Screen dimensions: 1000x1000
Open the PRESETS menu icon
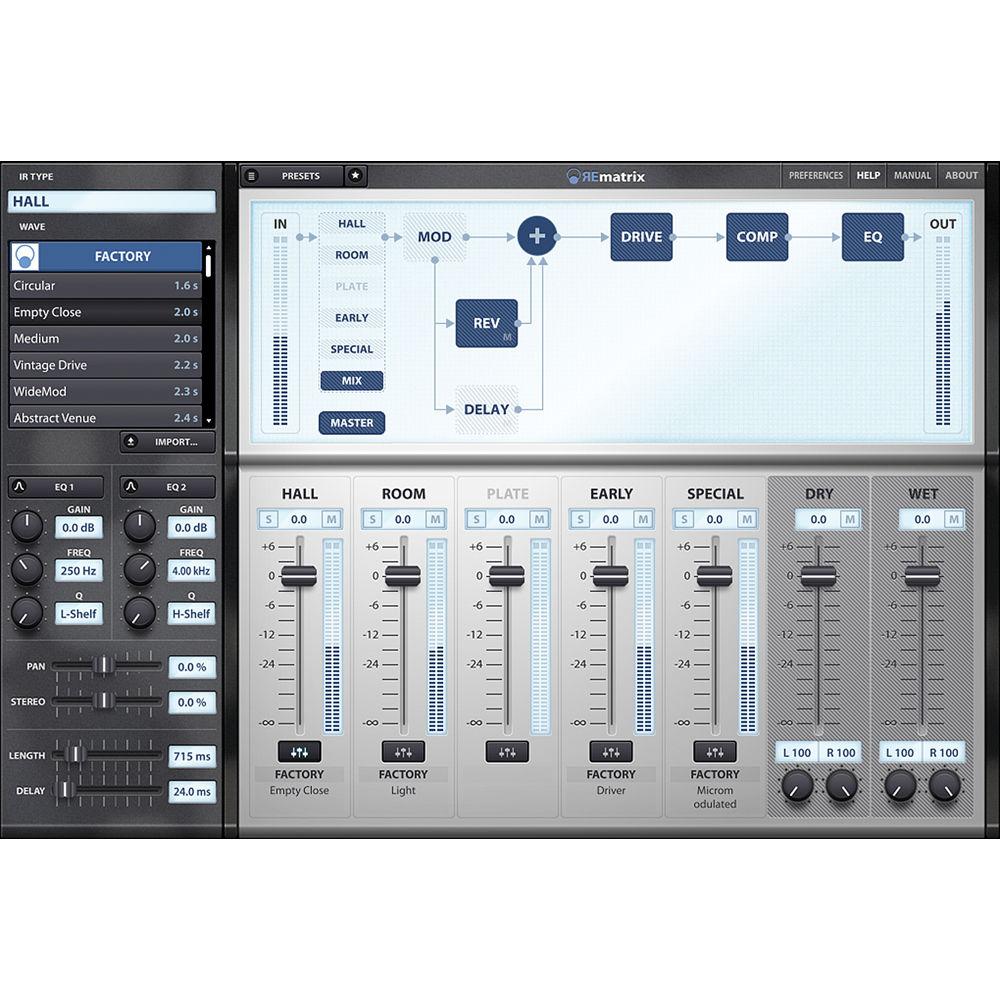tap(251, 175)
